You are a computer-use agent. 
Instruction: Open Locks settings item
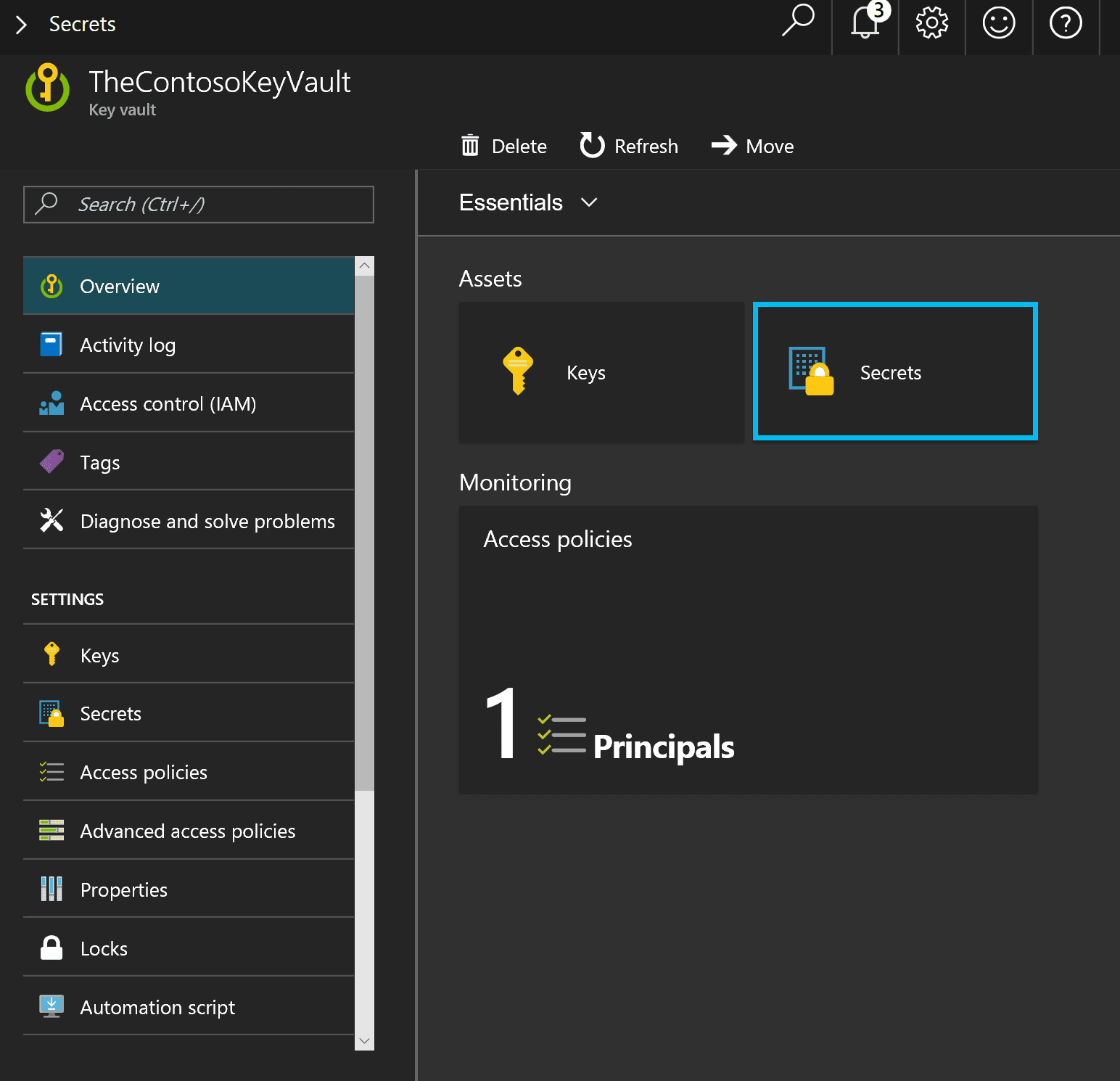point(189,948)
